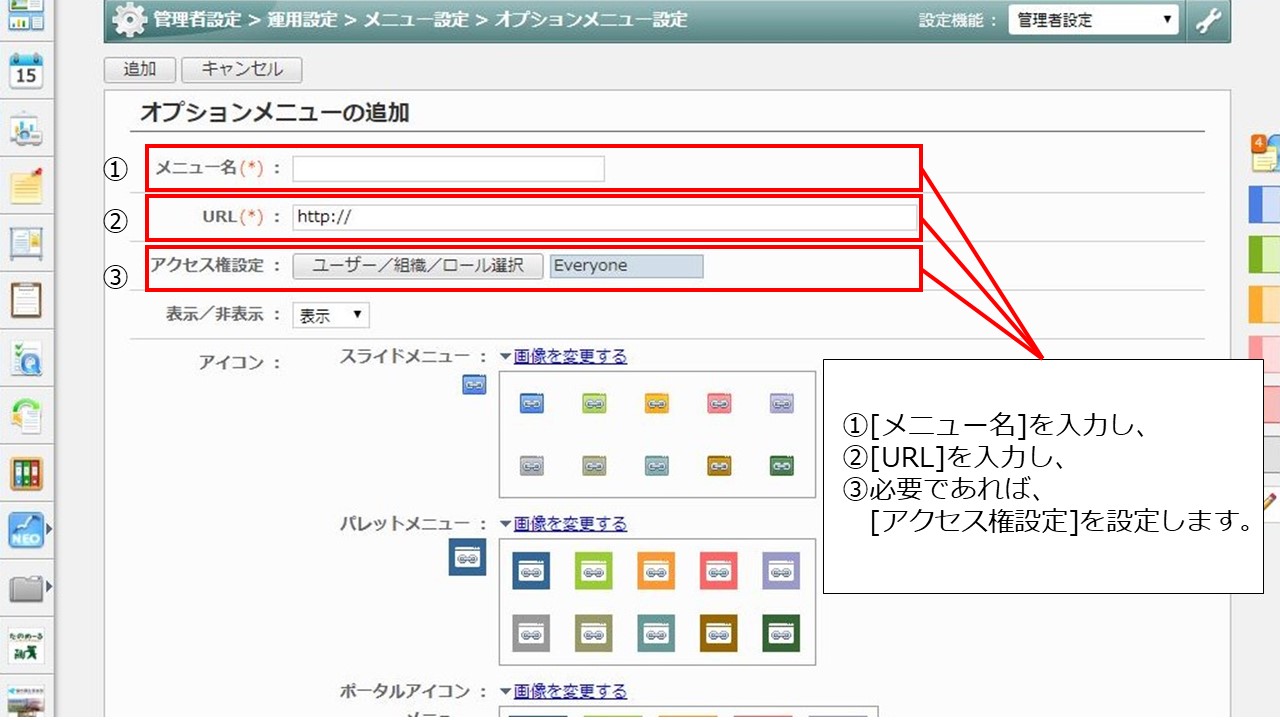Choose the pink palette menu icon
The image size is (1280, 720).
(718, 571)
